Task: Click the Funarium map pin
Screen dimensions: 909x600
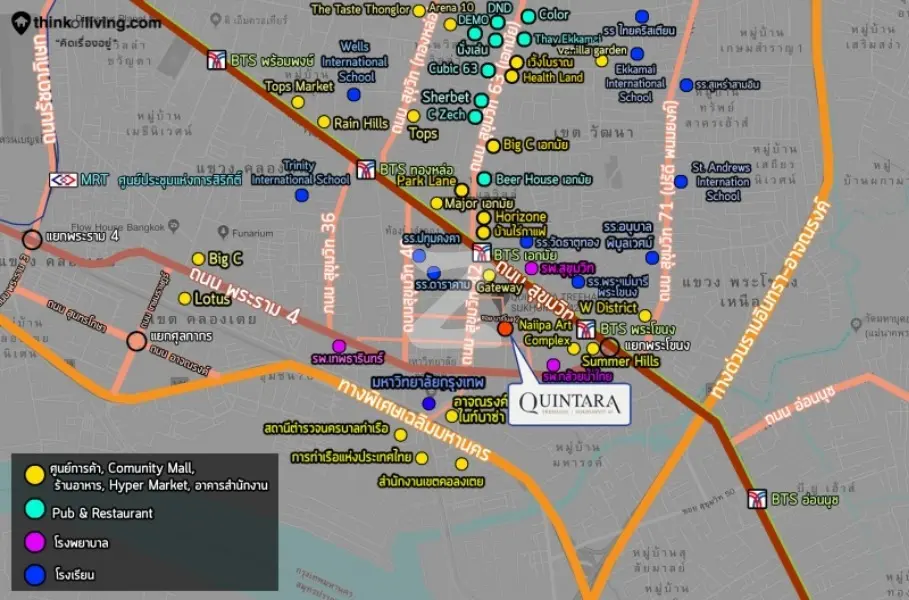Action: coord(224,232)
